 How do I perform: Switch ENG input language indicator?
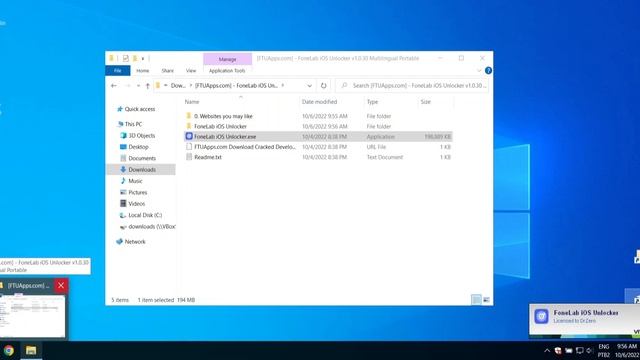604,347
